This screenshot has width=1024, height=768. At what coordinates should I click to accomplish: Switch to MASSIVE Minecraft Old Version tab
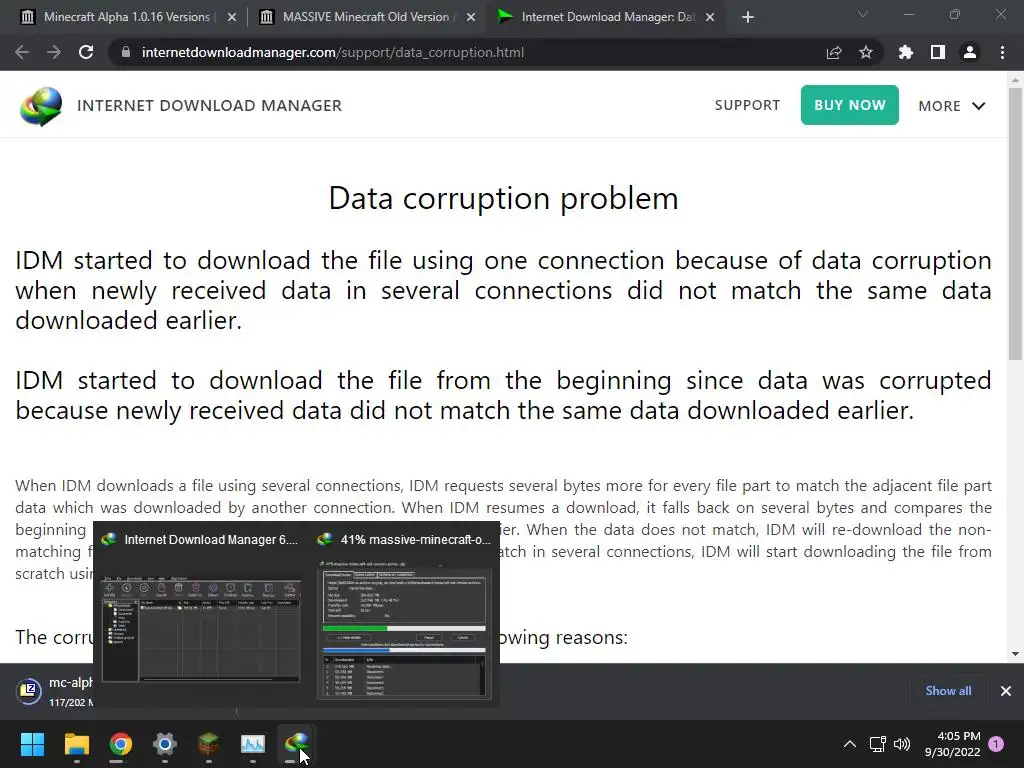[x=366, y=17]
